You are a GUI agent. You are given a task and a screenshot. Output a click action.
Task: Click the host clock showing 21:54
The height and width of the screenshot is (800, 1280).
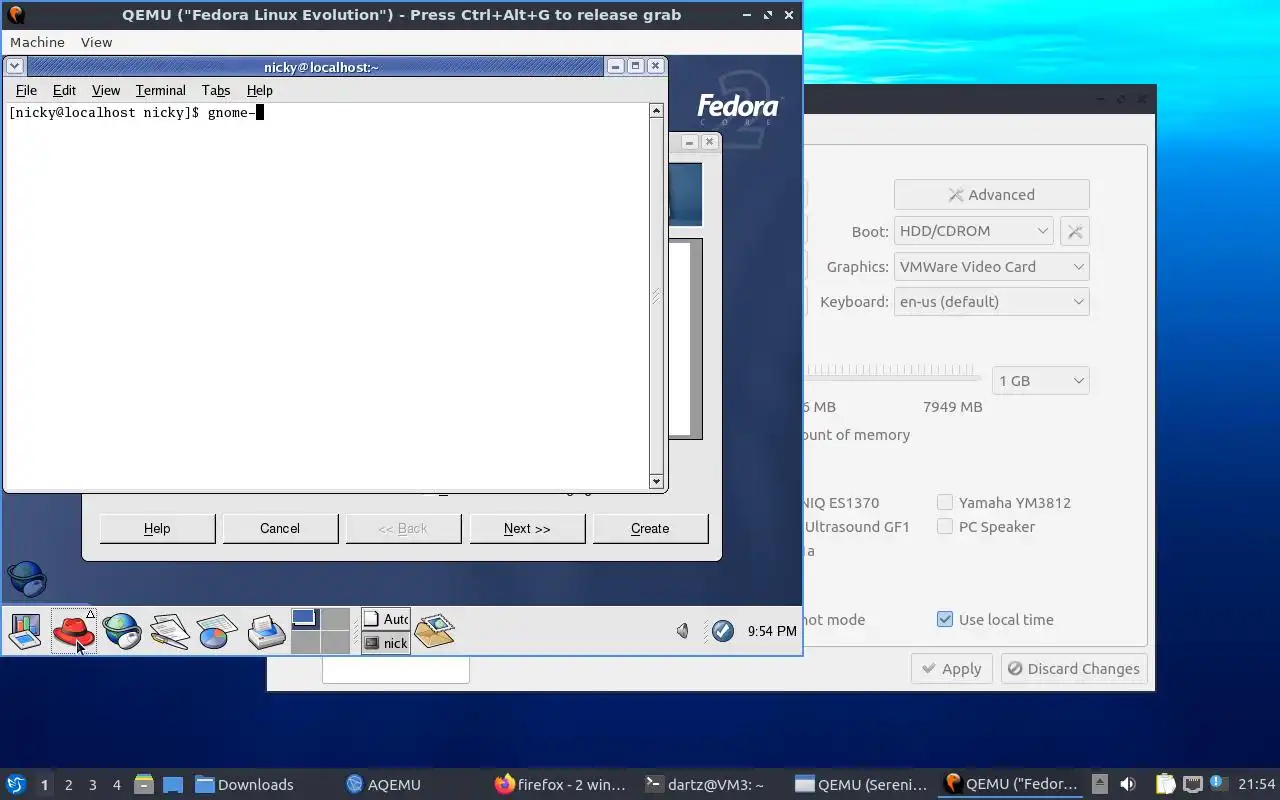(x=1257, y=784)
